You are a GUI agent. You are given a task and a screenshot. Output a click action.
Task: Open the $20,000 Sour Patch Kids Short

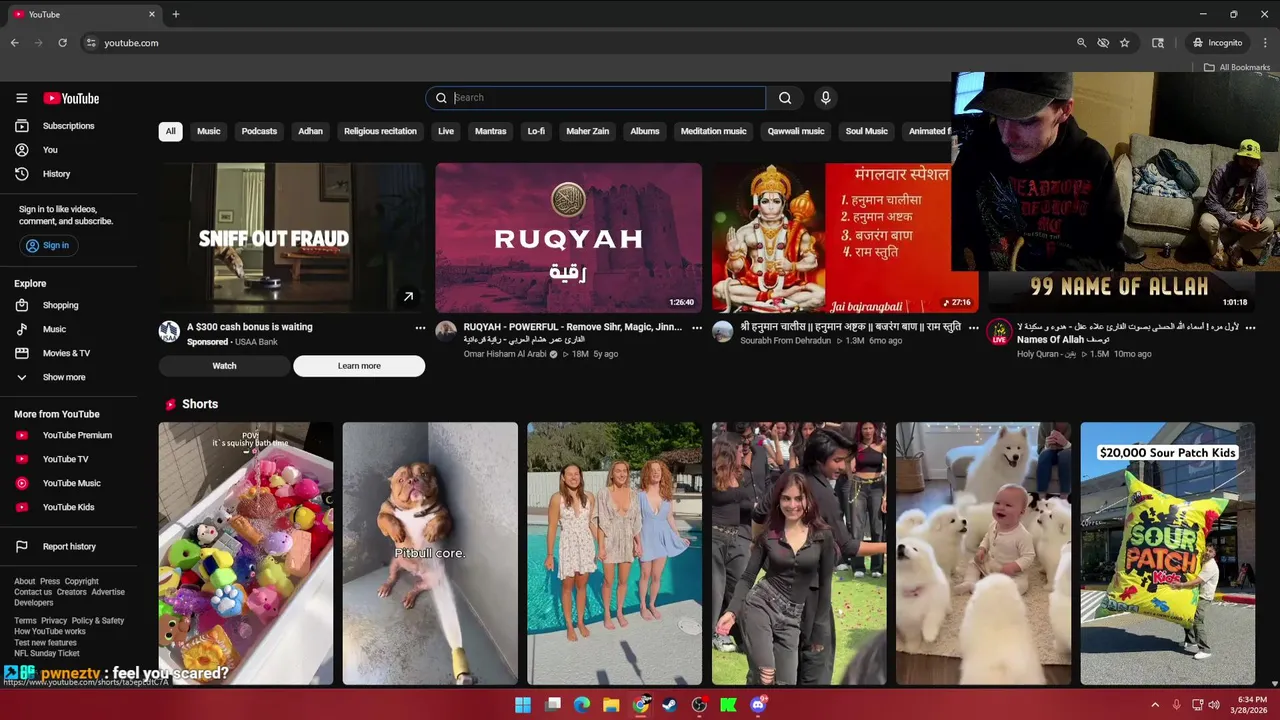1167,553
